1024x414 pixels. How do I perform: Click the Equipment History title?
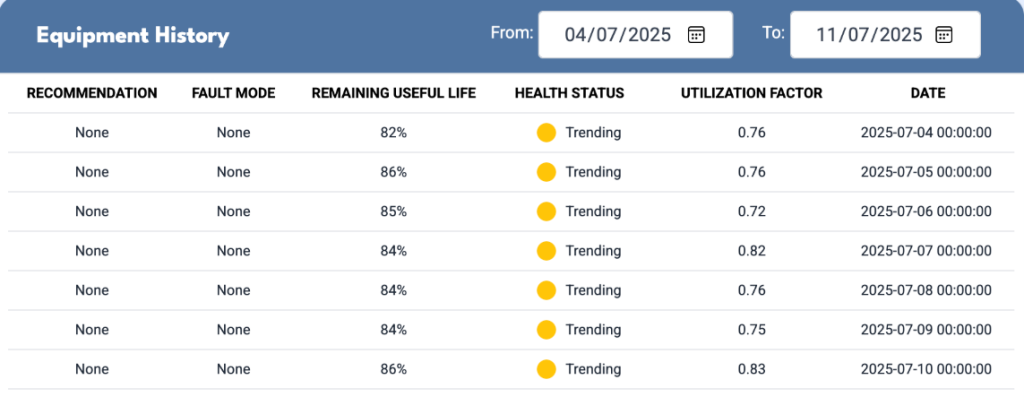133,35
